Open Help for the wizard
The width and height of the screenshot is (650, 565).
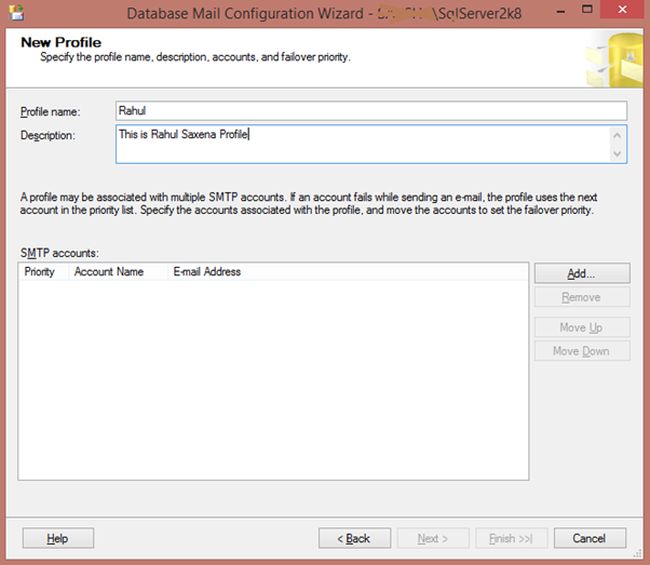tap(58, 538)
